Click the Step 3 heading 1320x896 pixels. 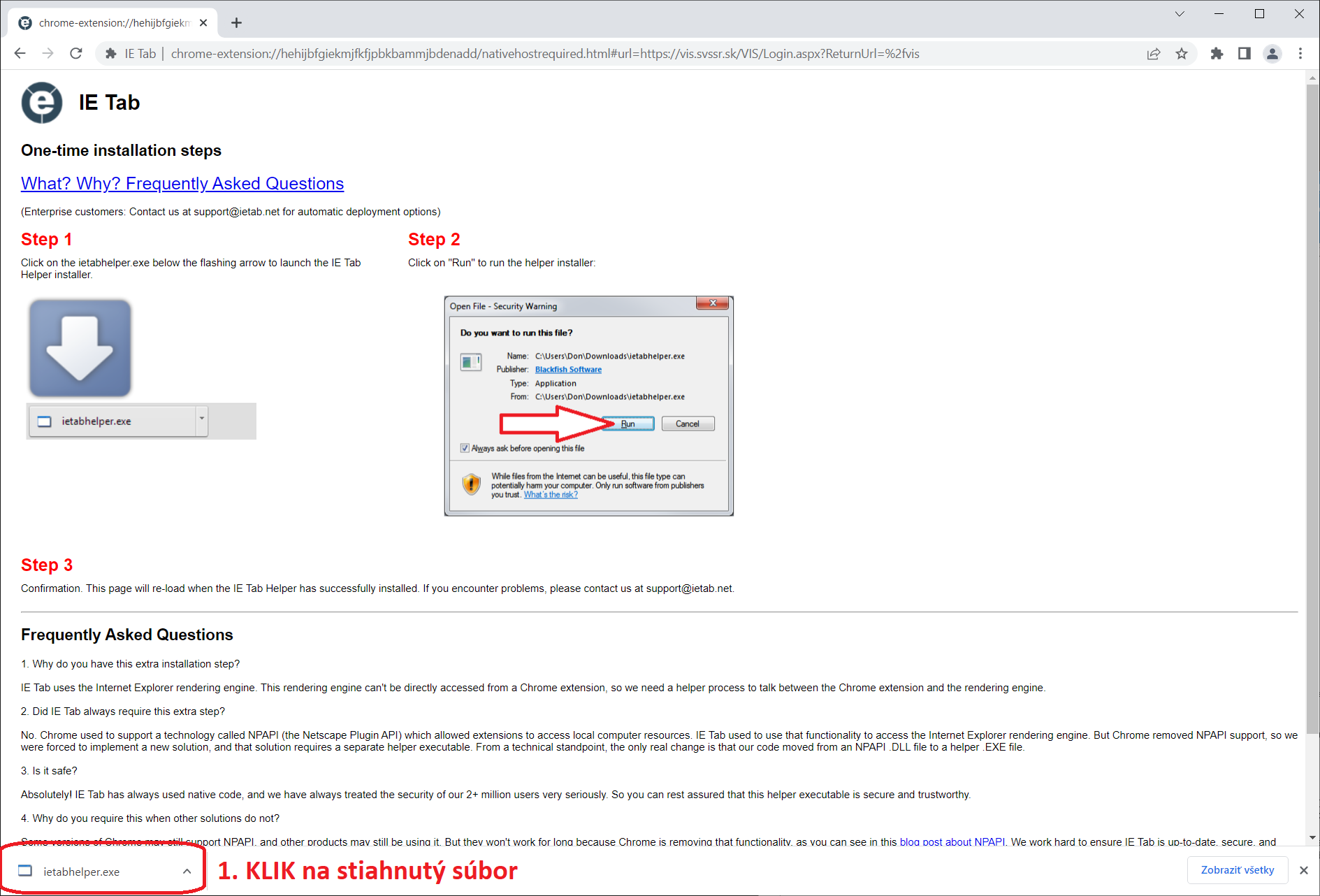tap(47, 565)
